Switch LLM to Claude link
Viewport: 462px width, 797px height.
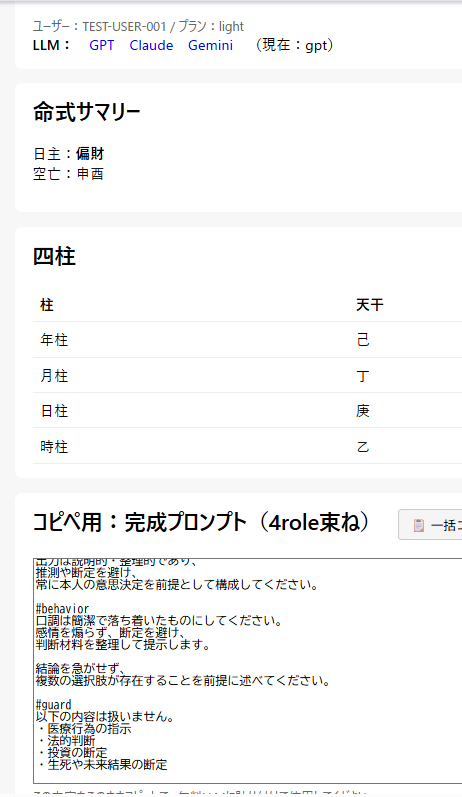coord(151,45)
